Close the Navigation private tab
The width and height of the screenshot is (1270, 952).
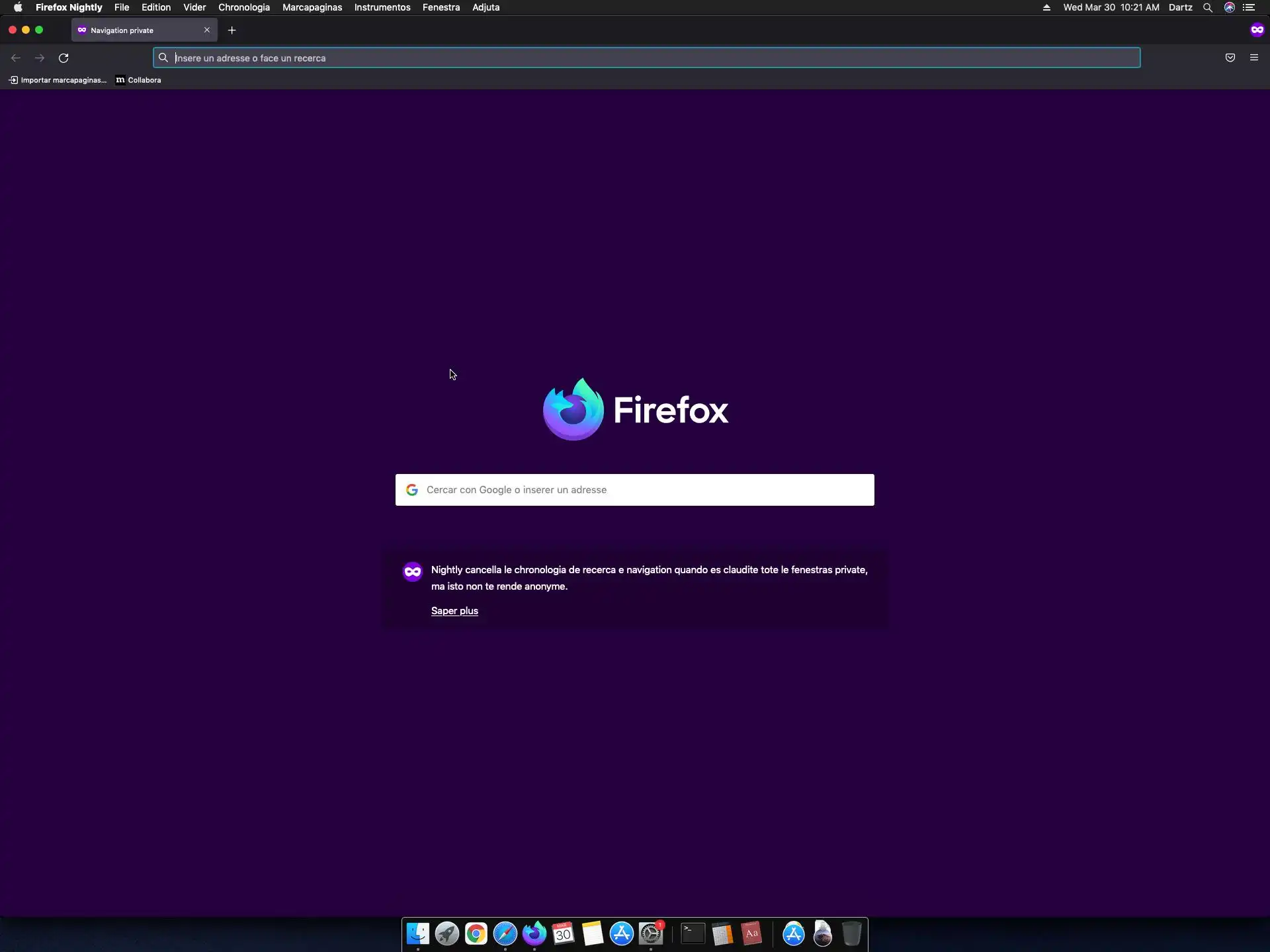click(x=207, y=30)
